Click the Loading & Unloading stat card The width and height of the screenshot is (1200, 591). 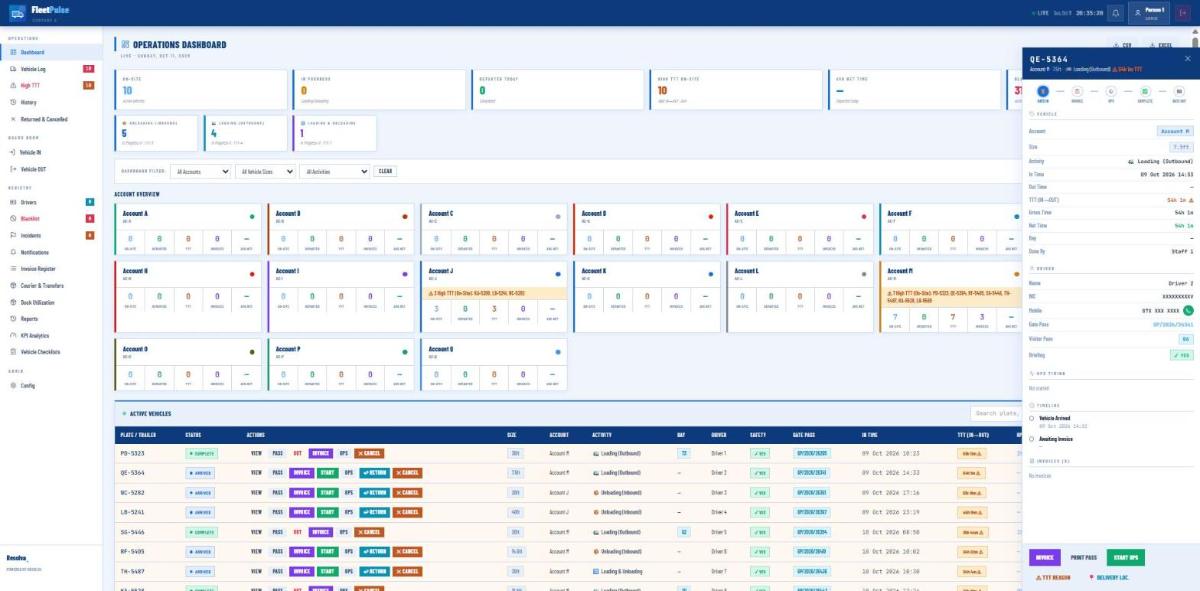click(x=335, y=133)
